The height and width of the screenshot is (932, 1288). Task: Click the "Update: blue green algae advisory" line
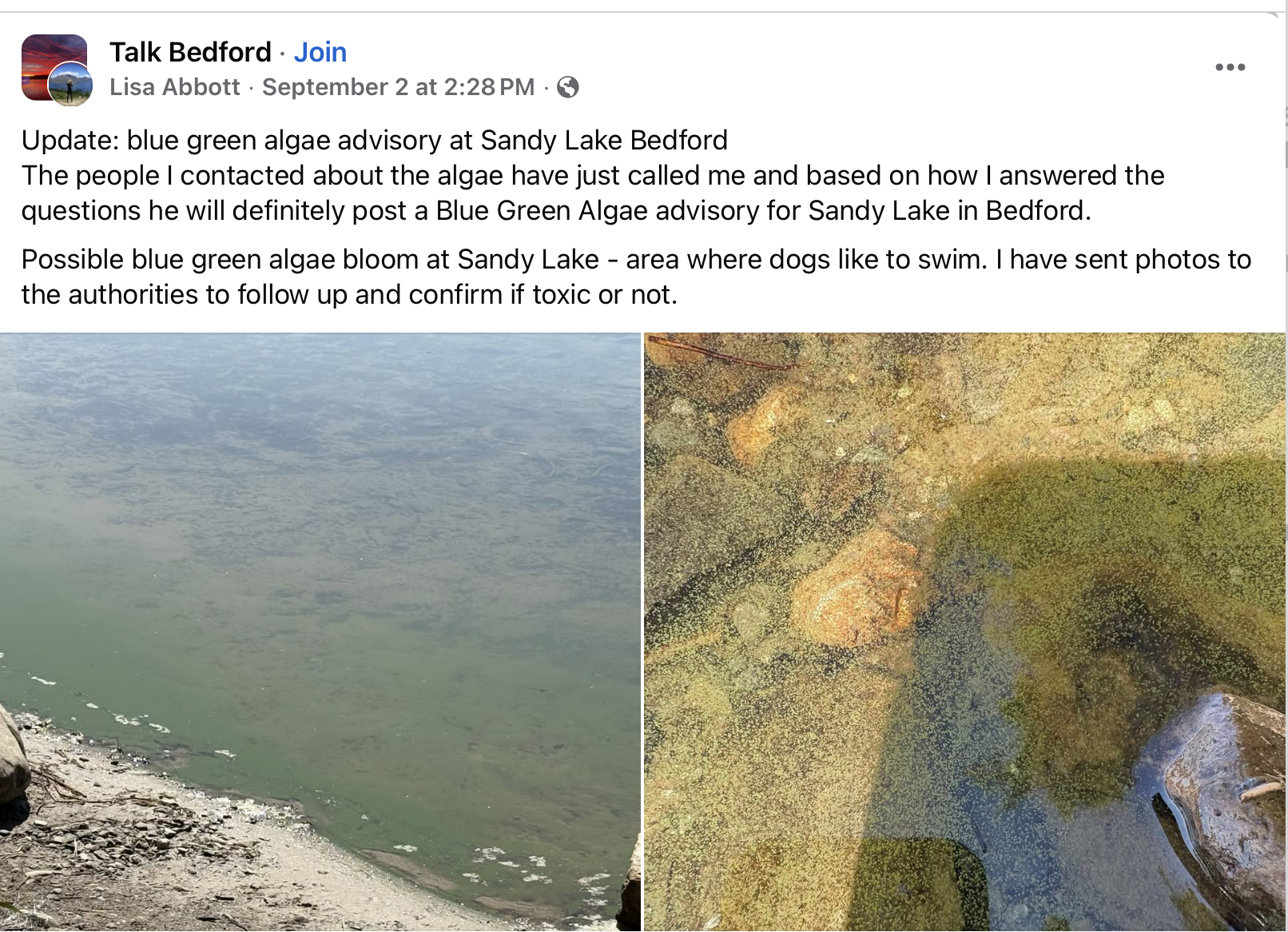coord(374,141)
